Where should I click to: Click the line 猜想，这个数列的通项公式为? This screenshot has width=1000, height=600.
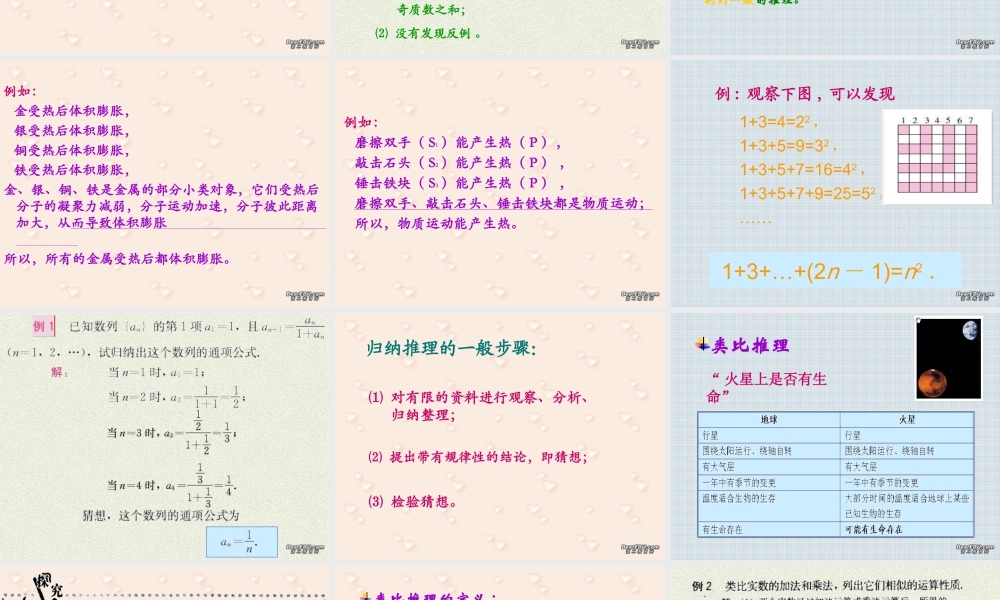click(x=161, y=515)
